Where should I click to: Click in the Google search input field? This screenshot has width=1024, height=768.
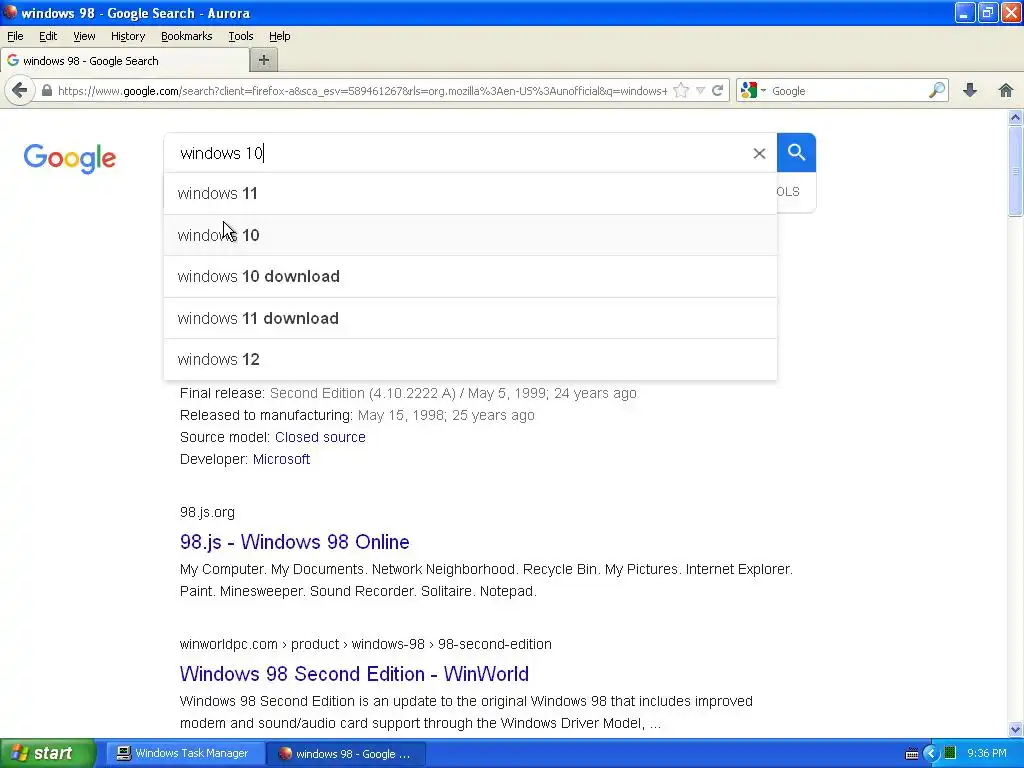457,153
